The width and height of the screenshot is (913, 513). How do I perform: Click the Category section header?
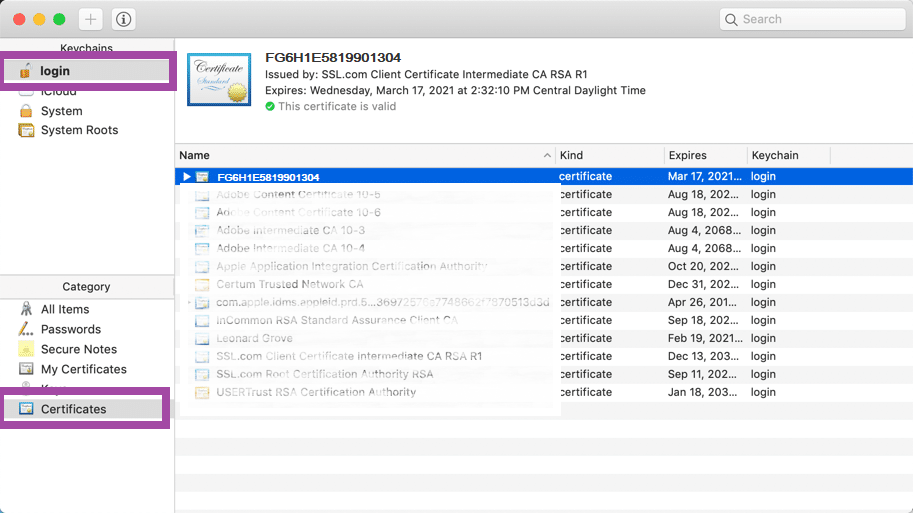[x=86, y=286]
